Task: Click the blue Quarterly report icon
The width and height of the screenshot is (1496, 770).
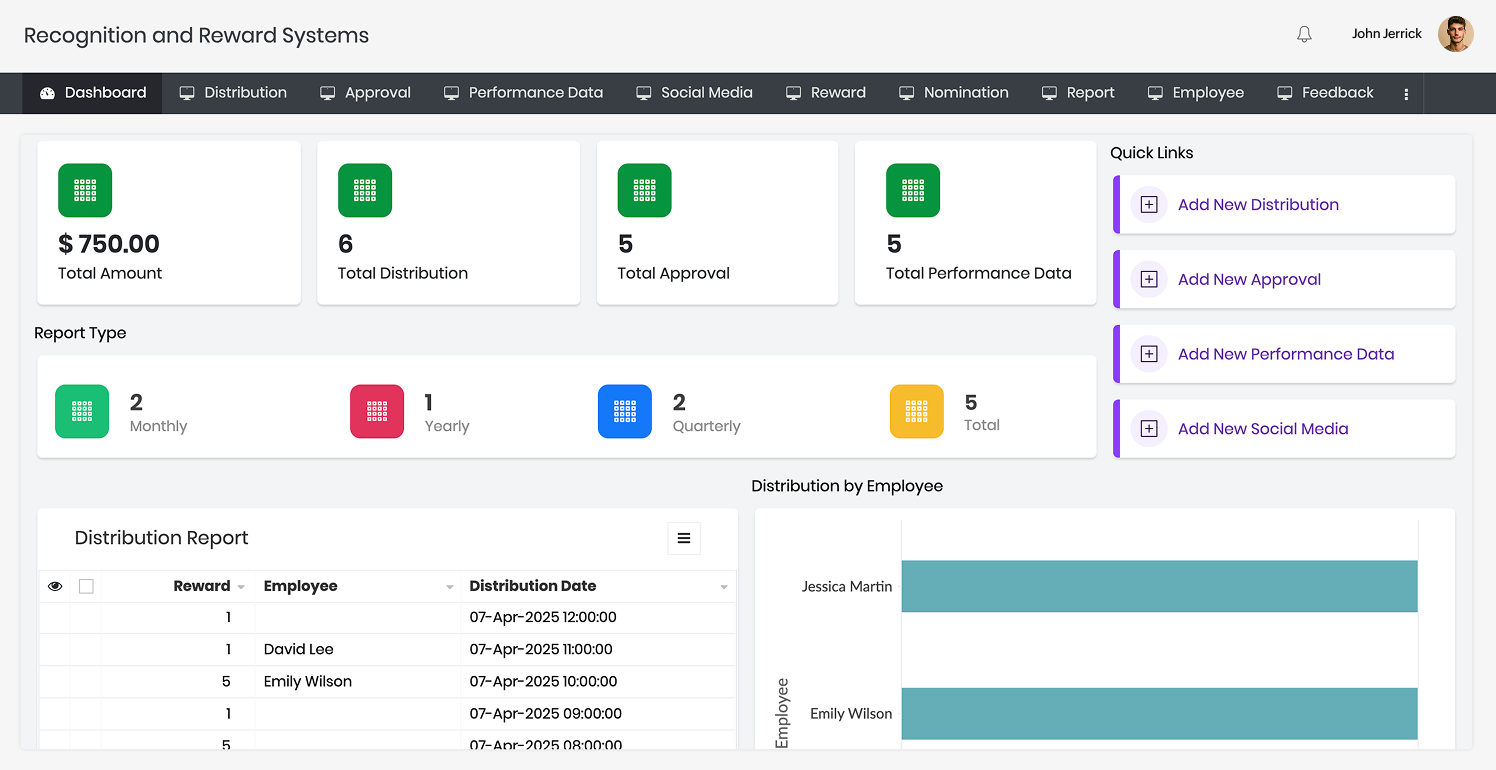Action: pos(625,411)
